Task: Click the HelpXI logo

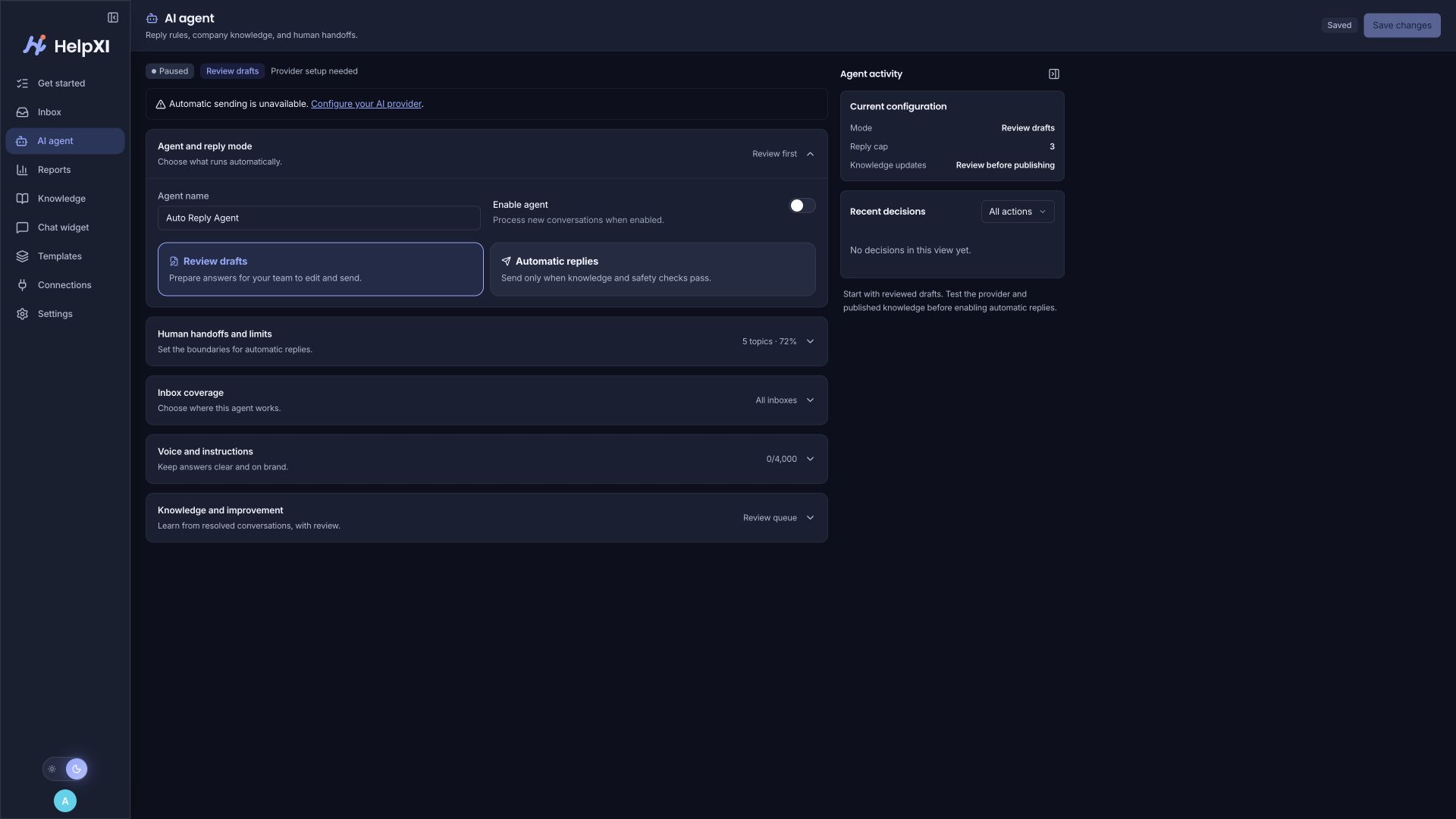Action: (x=66, y=46)
